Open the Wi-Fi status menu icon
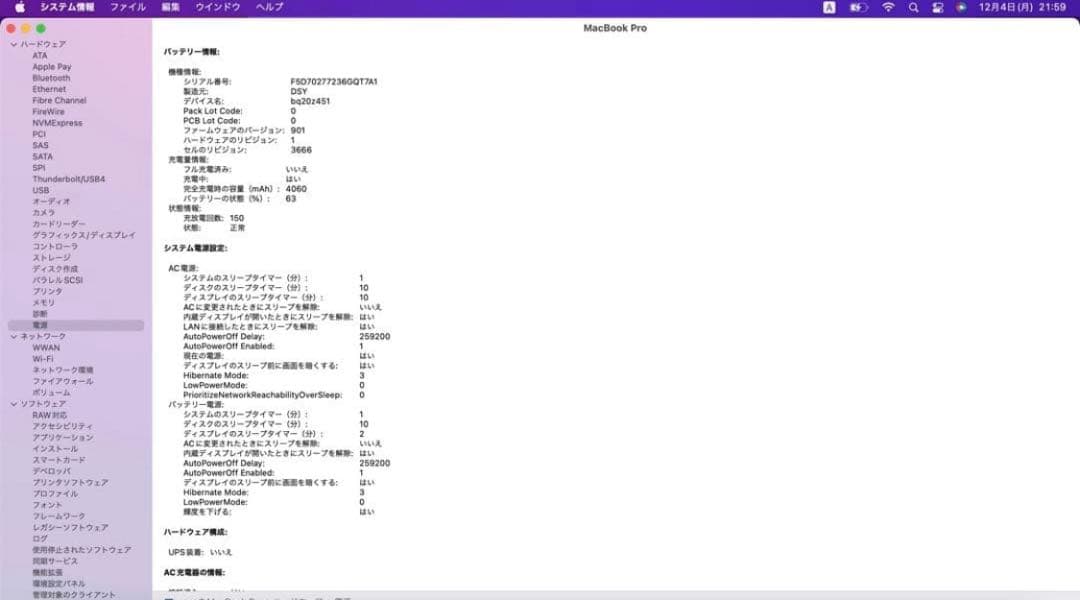Screen dimensions: 1080x600 pyautogui.click(x=889, y=7)
